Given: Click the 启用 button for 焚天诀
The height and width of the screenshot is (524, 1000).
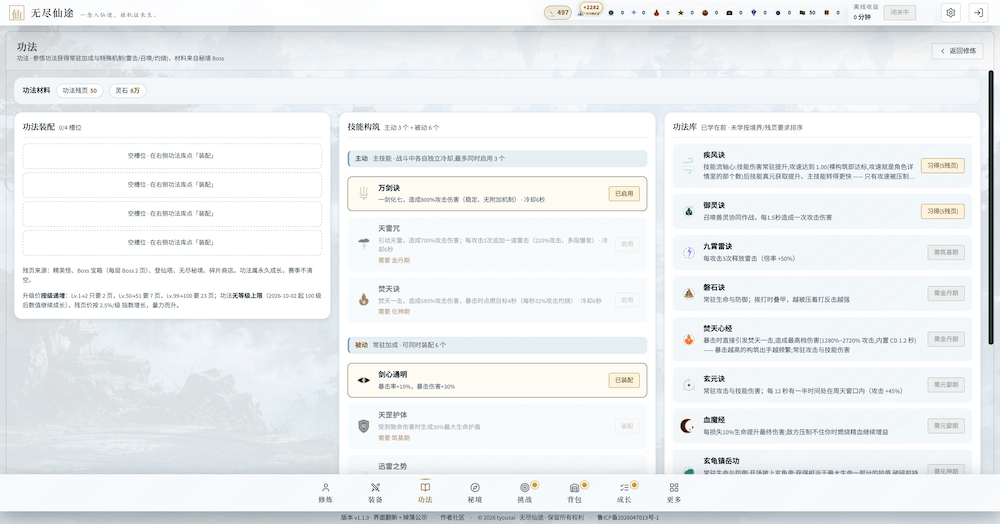Looking at the screenshot, I should [x=627, y=300].
